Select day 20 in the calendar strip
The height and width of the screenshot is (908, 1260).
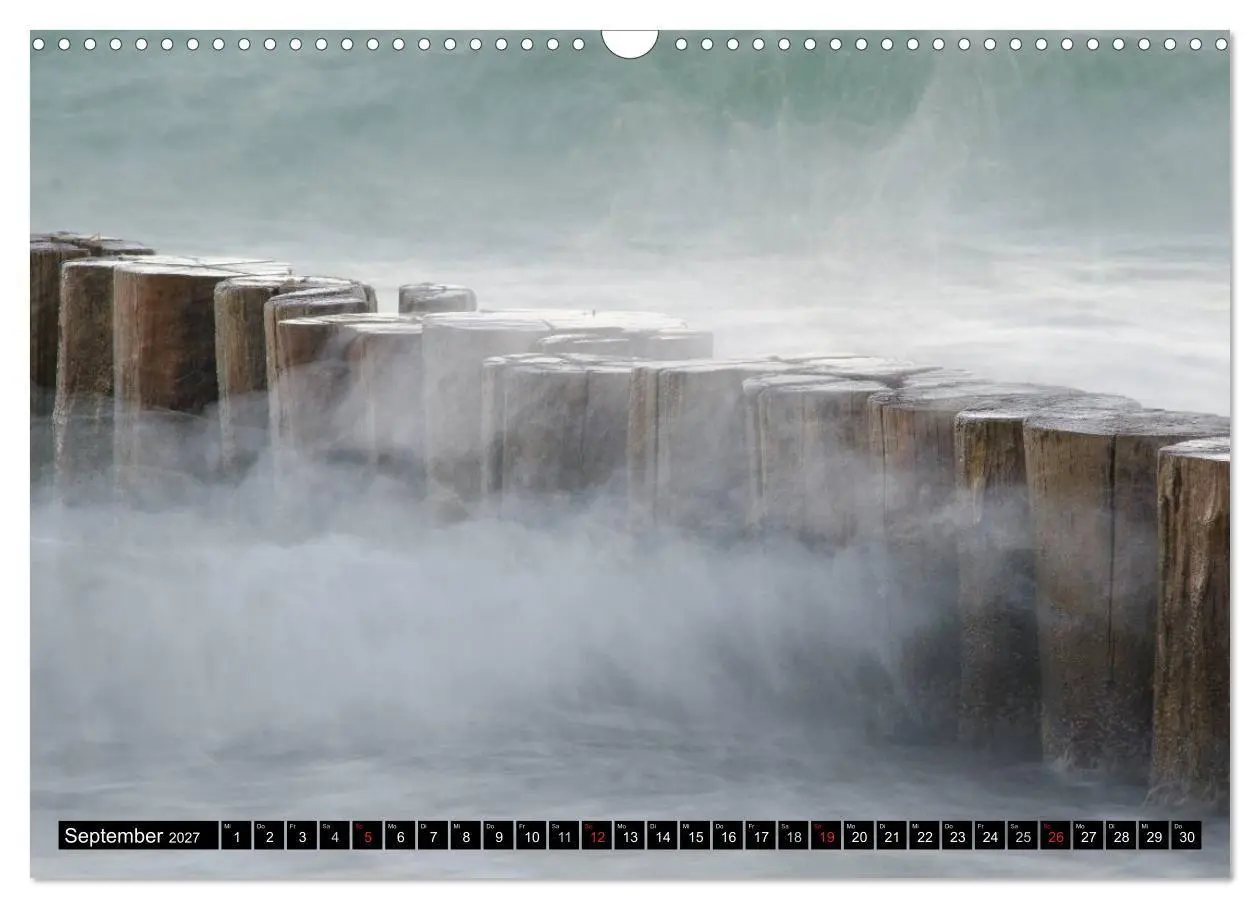pos(858,836)
